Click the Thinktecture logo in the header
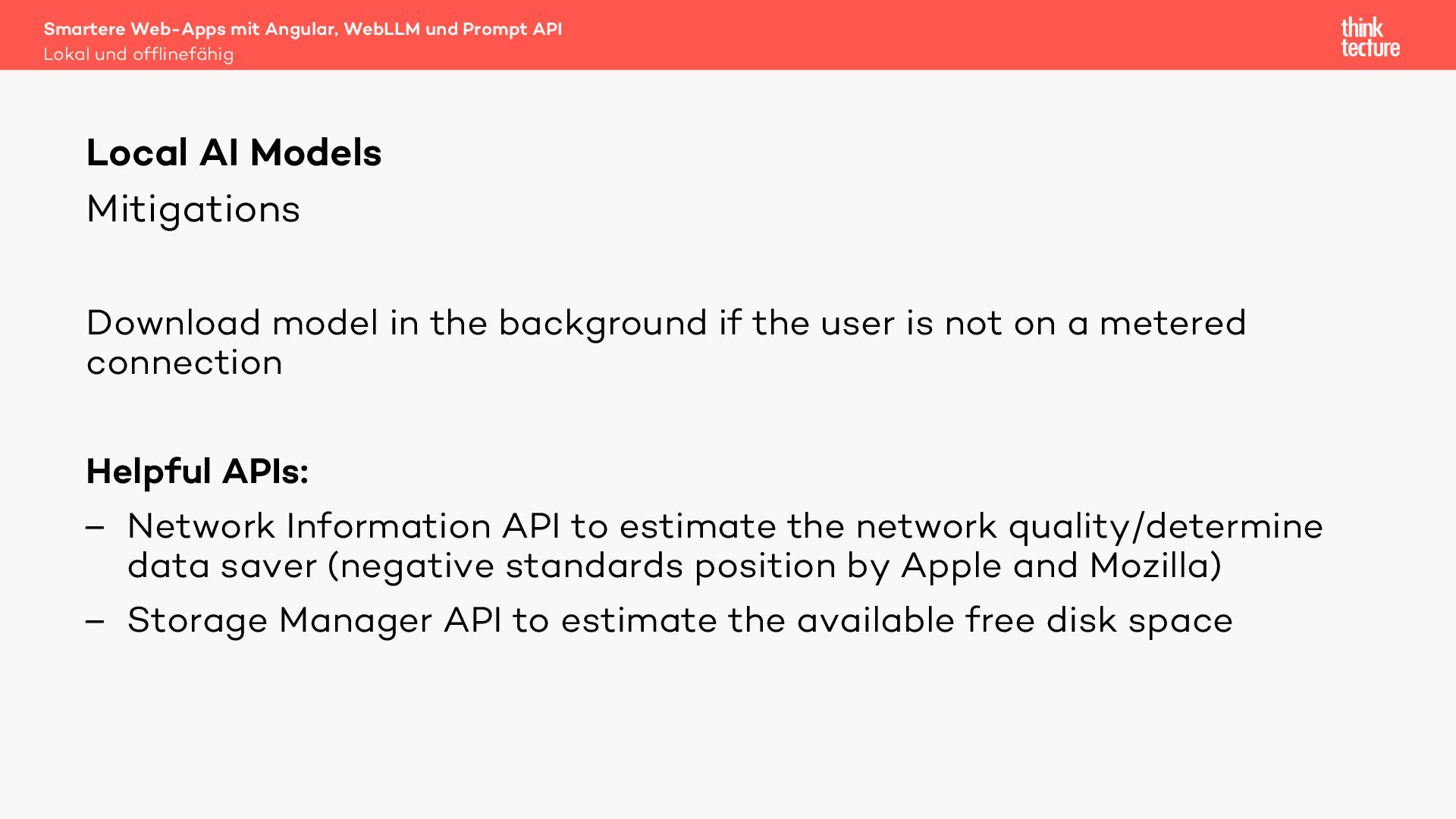This screenshot has height=819, width=1456. tap(1370, 37)
